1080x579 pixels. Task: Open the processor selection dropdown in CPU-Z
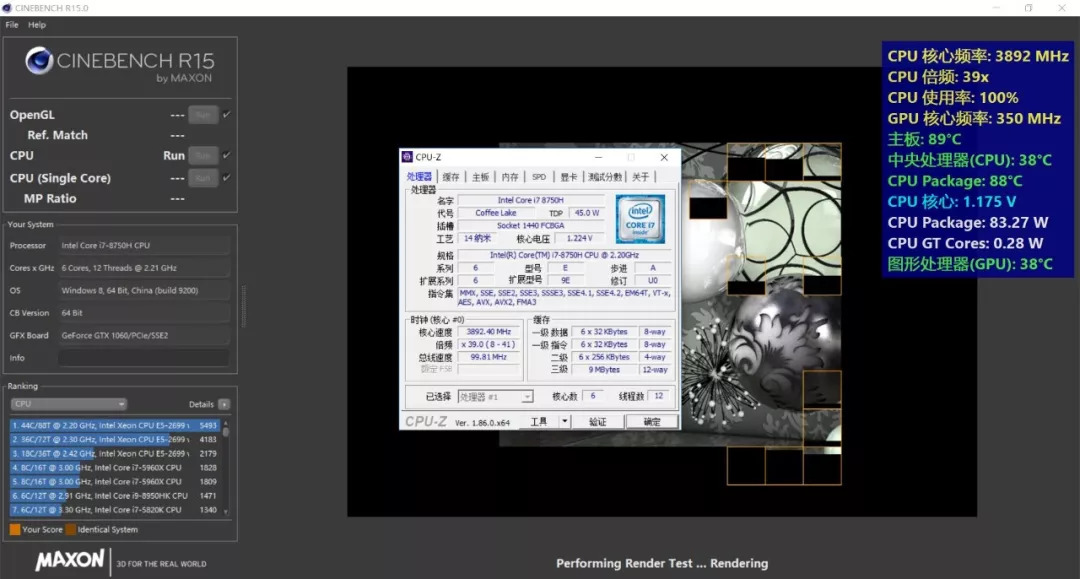527,395
